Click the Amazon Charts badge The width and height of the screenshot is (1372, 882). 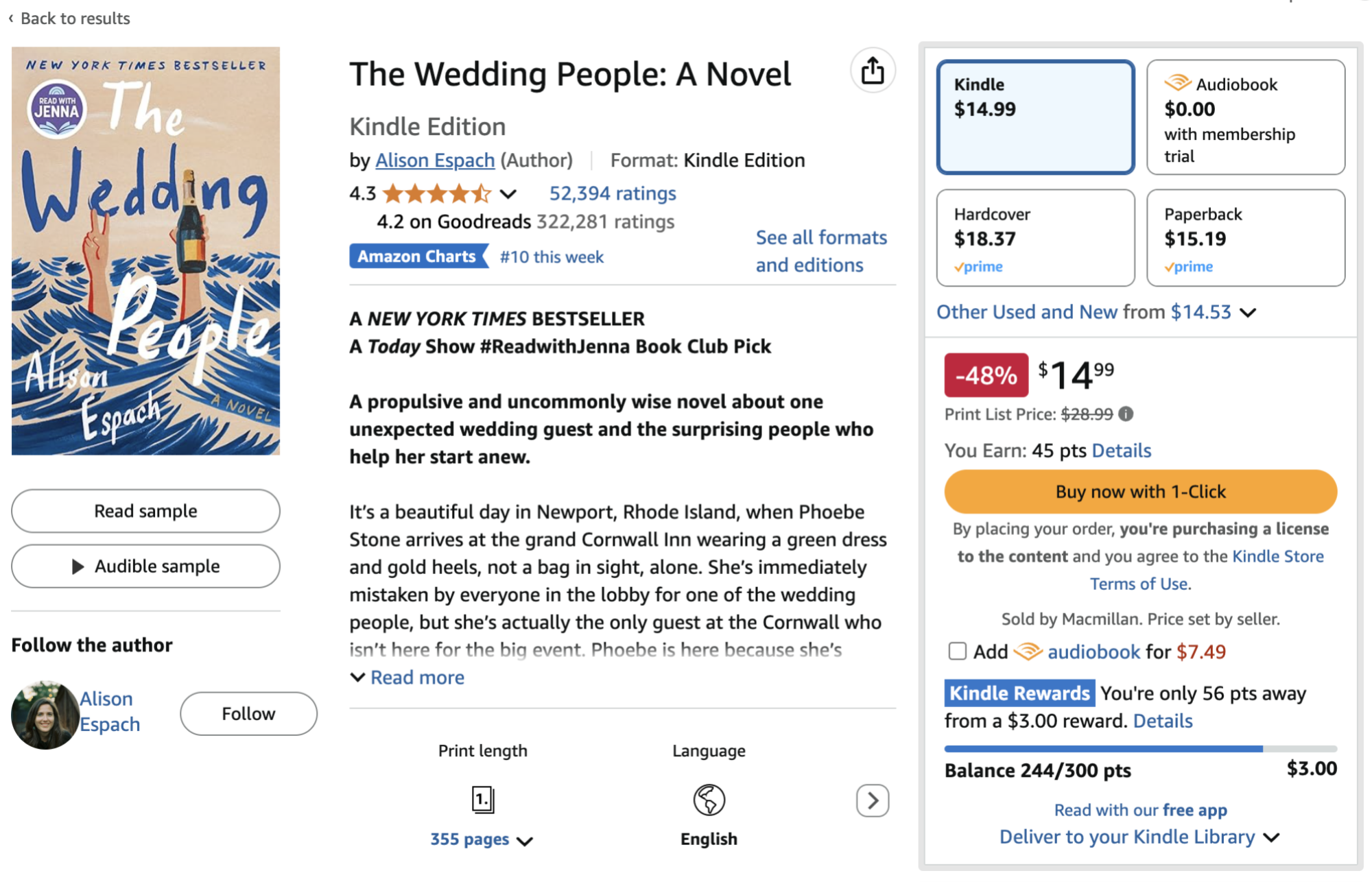418,257
